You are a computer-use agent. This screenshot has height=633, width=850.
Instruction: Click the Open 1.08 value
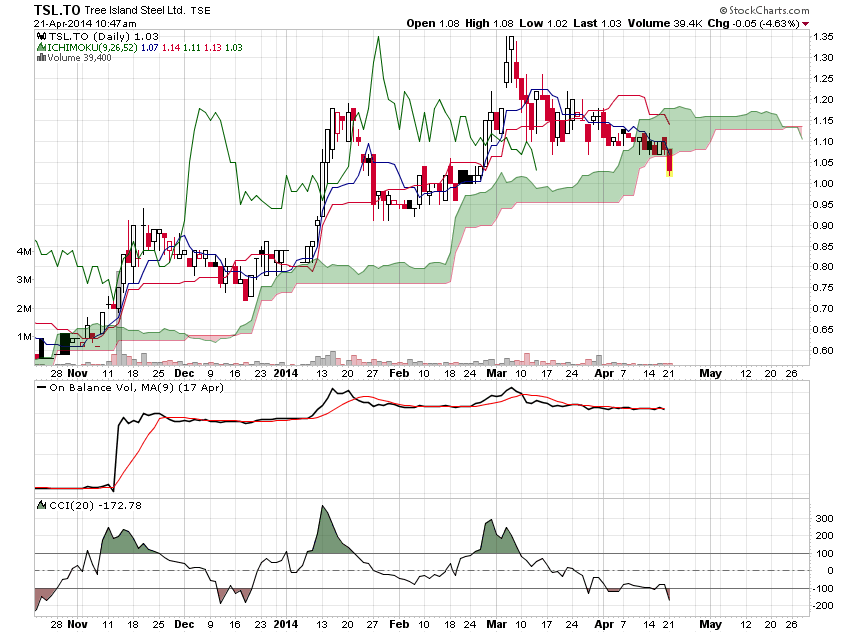pos(433,23)
